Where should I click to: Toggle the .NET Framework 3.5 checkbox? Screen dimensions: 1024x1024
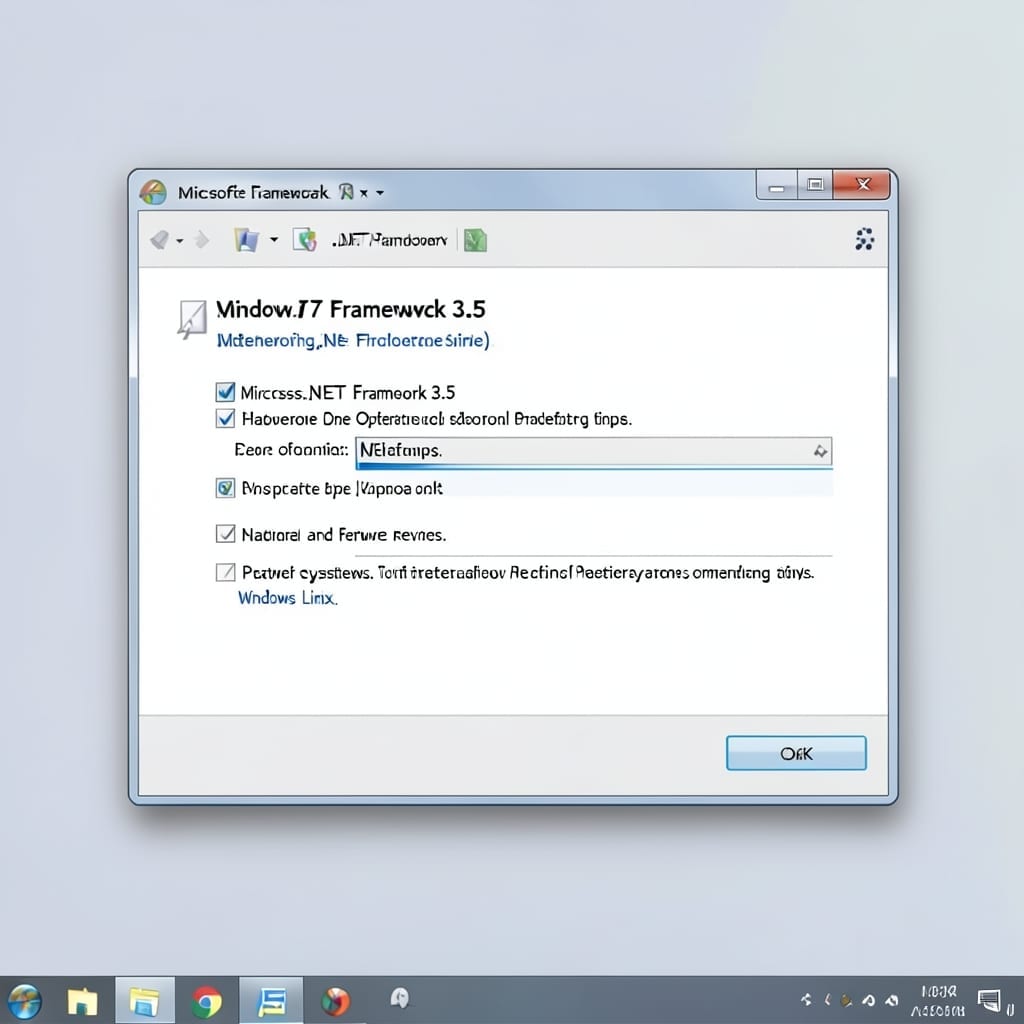coord(225,392)
